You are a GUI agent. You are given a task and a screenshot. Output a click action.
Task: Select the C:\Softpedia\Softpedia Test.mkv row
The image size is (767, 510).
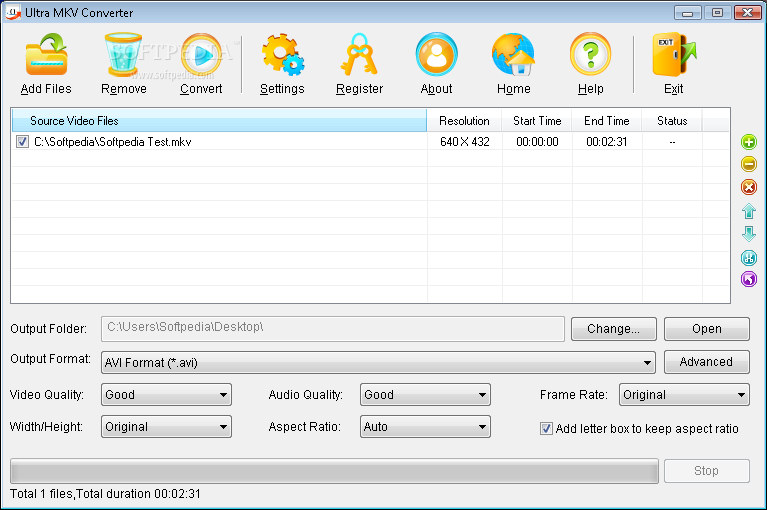pyautogui.click(x=371, y=142)
